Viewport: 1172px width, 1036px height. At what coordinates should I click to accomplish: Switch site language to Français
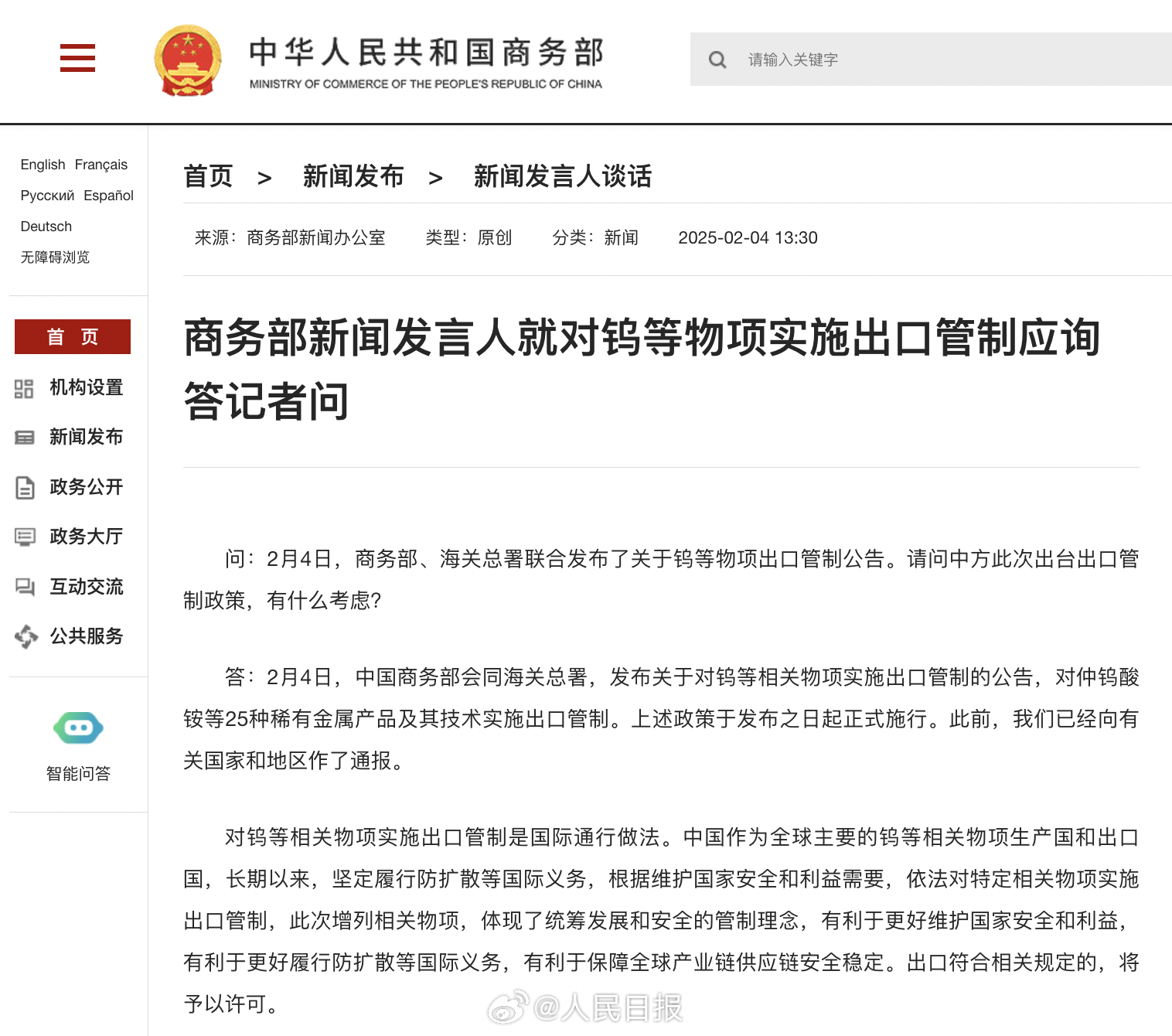tap(101, 165)
